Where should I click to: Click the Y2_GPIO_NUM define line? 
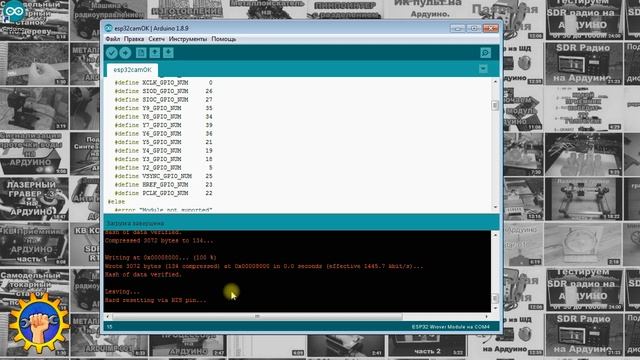point(163,168)
